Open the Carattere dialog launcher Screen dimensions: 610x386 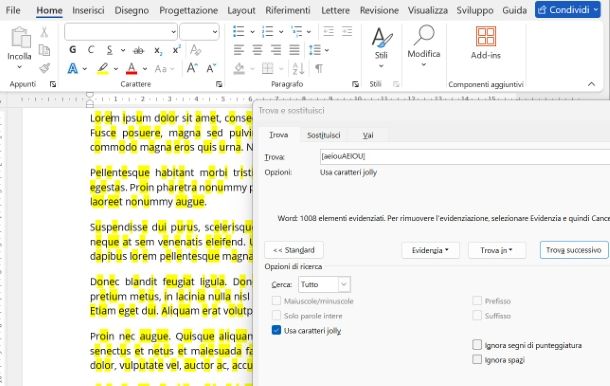click(x=219, y=84)
